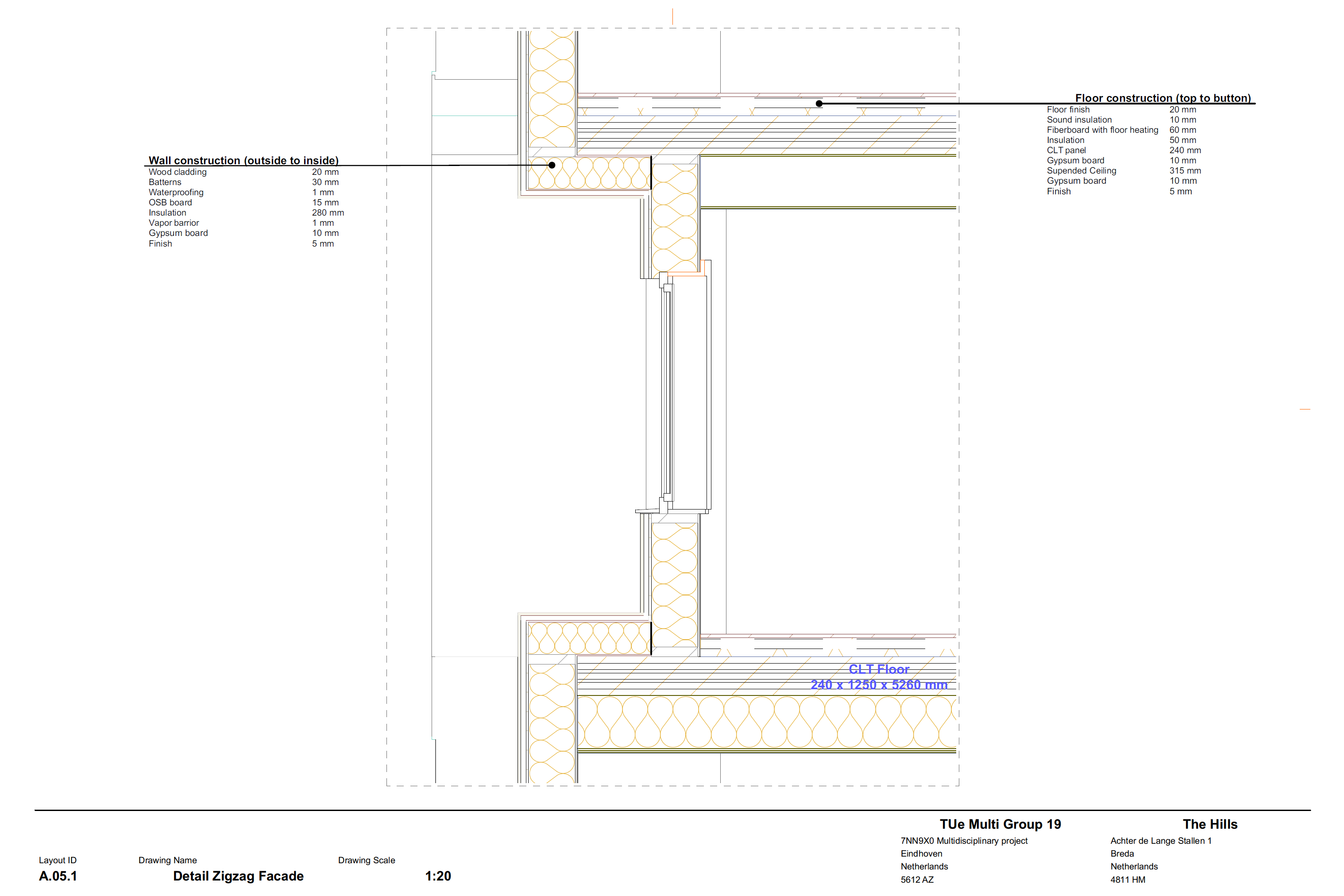Viewport: 1344px width, 896px height.
Task: Click the 'Sound insulation' layer label
Action: (1079, 120)
